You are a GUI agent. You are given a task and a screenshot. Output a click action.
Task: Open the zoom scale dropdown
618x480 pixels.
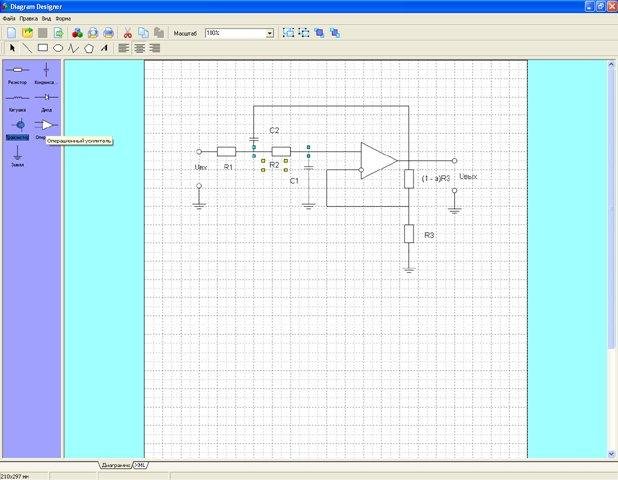click(269, 33)
